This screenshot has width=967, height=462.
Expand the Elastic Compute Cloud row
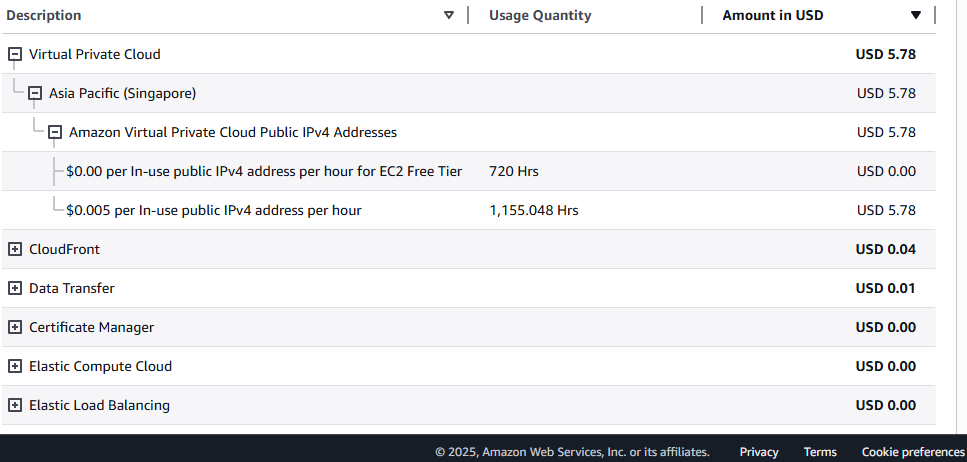(x=15, y=366)
